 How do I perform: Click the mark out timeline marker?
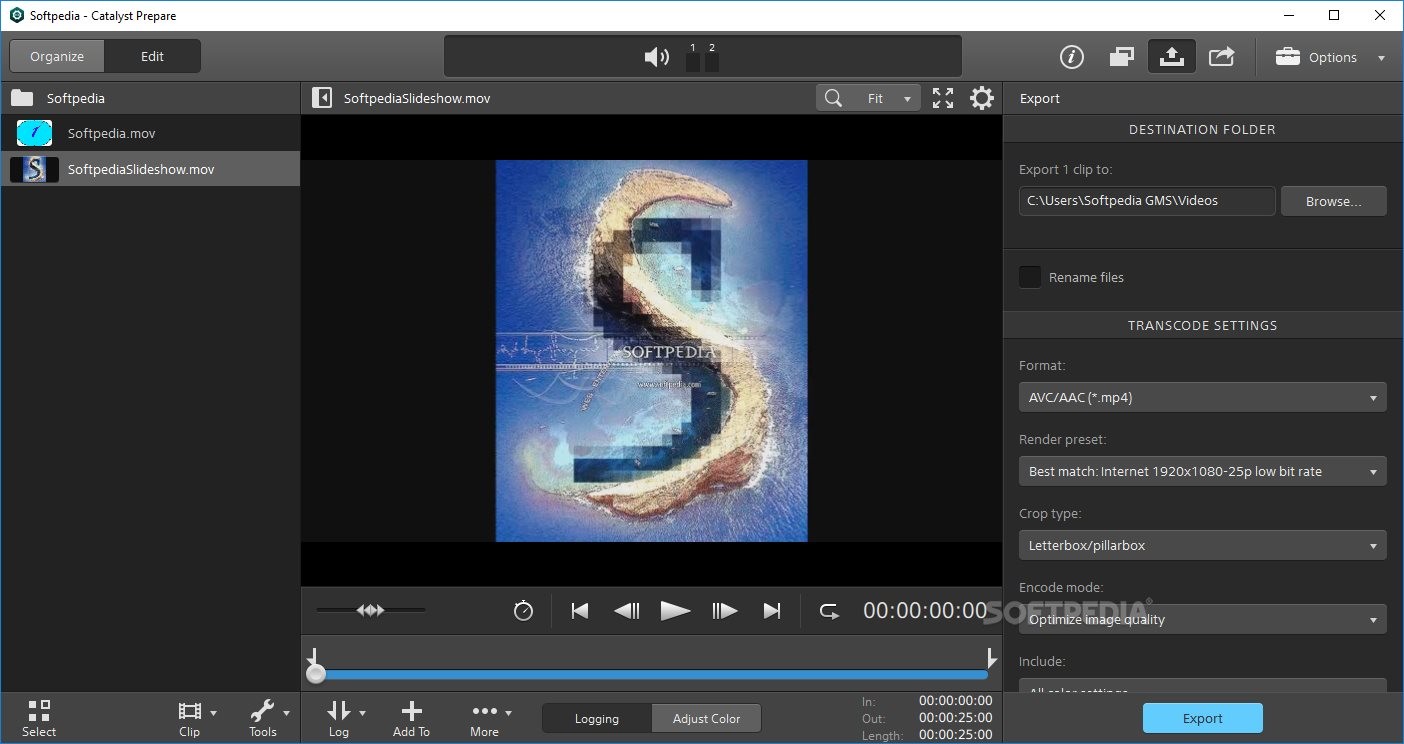[991, 656]
